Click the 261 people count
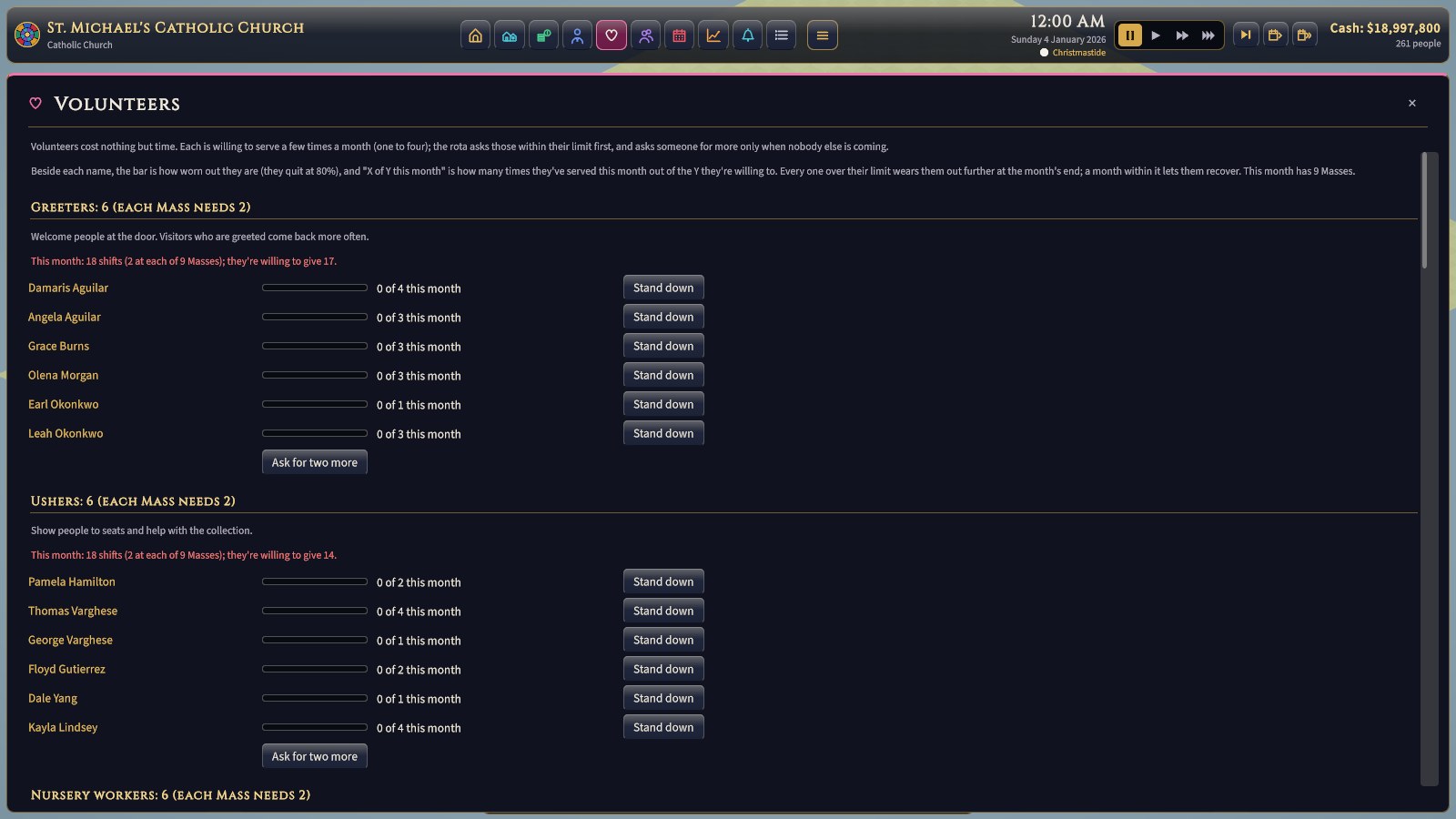Image resolution: width=1456 pixels, height=819 pixels. 1418,44
